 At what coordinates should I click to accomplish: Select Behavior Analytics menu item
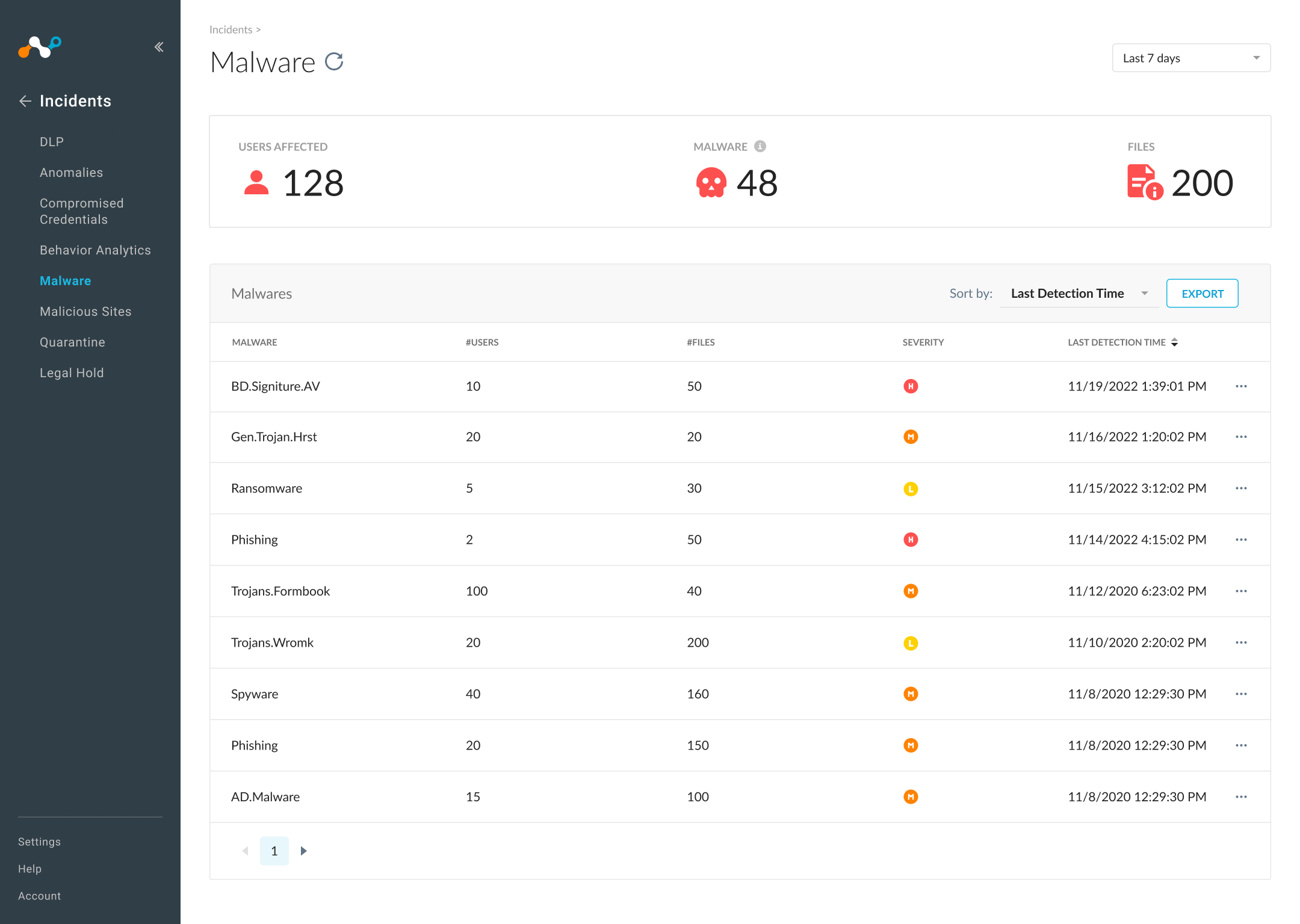pos(95,250)
